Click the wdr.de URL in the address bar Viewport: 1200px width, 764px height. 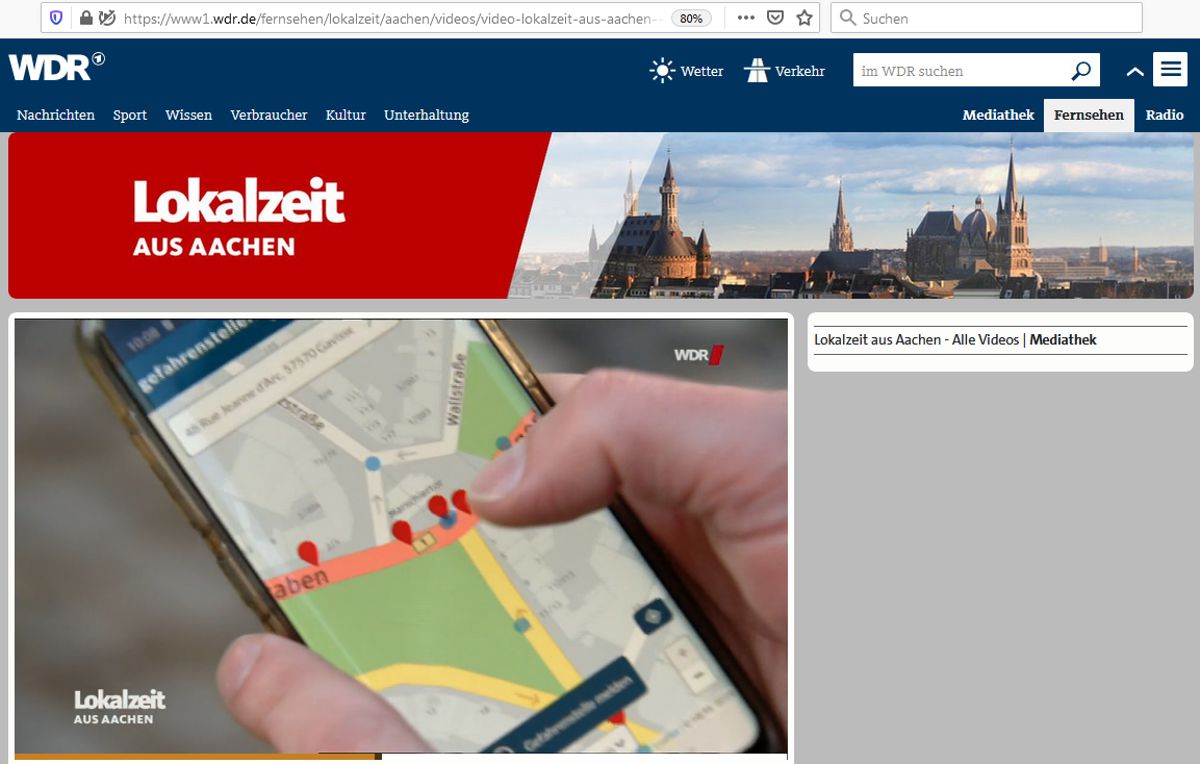pyautogui.click(x=392, y=18)
